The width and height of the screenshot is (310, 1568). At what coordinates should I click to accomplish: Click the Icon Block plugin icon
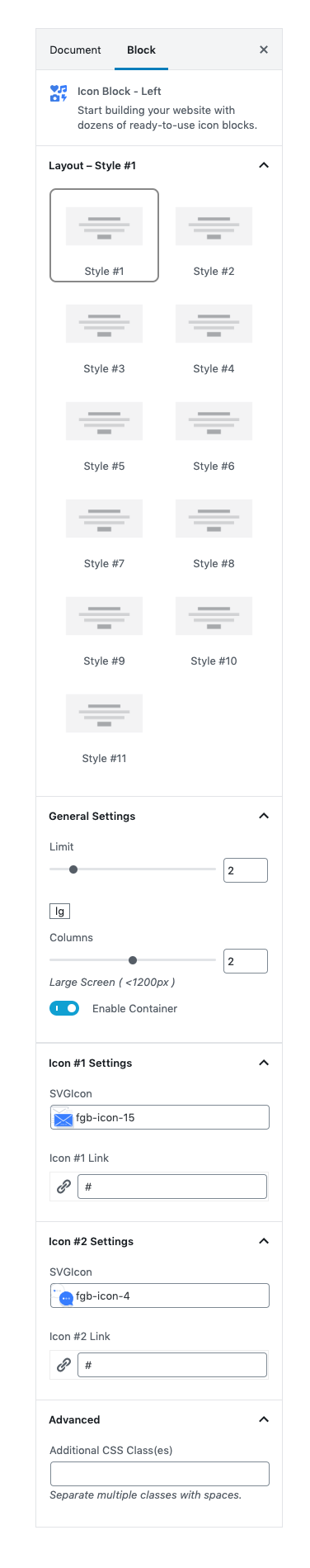(x=59, y=93)
